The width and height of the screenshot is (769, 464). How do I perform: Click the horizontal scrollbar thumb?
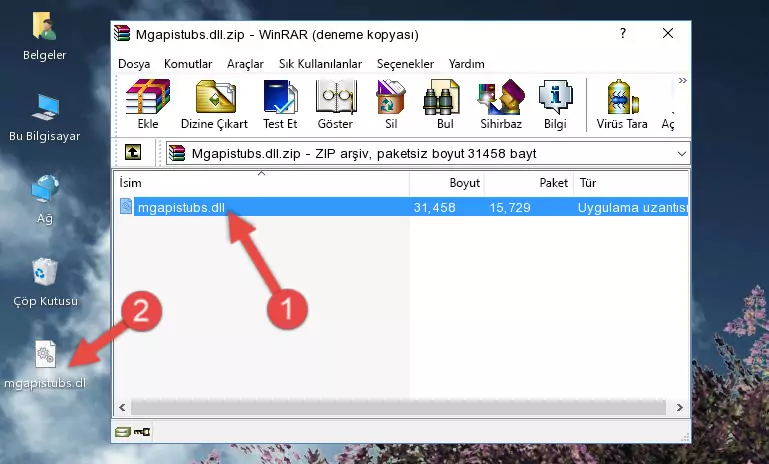(398, 407)
